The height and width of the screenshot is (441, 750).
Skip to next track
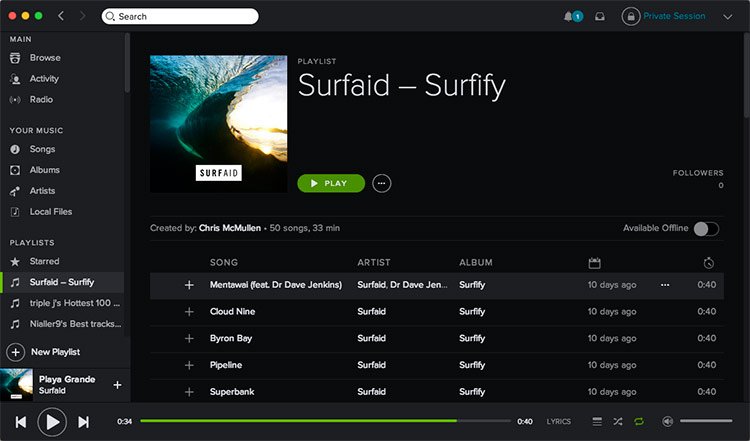coord(83,422)
